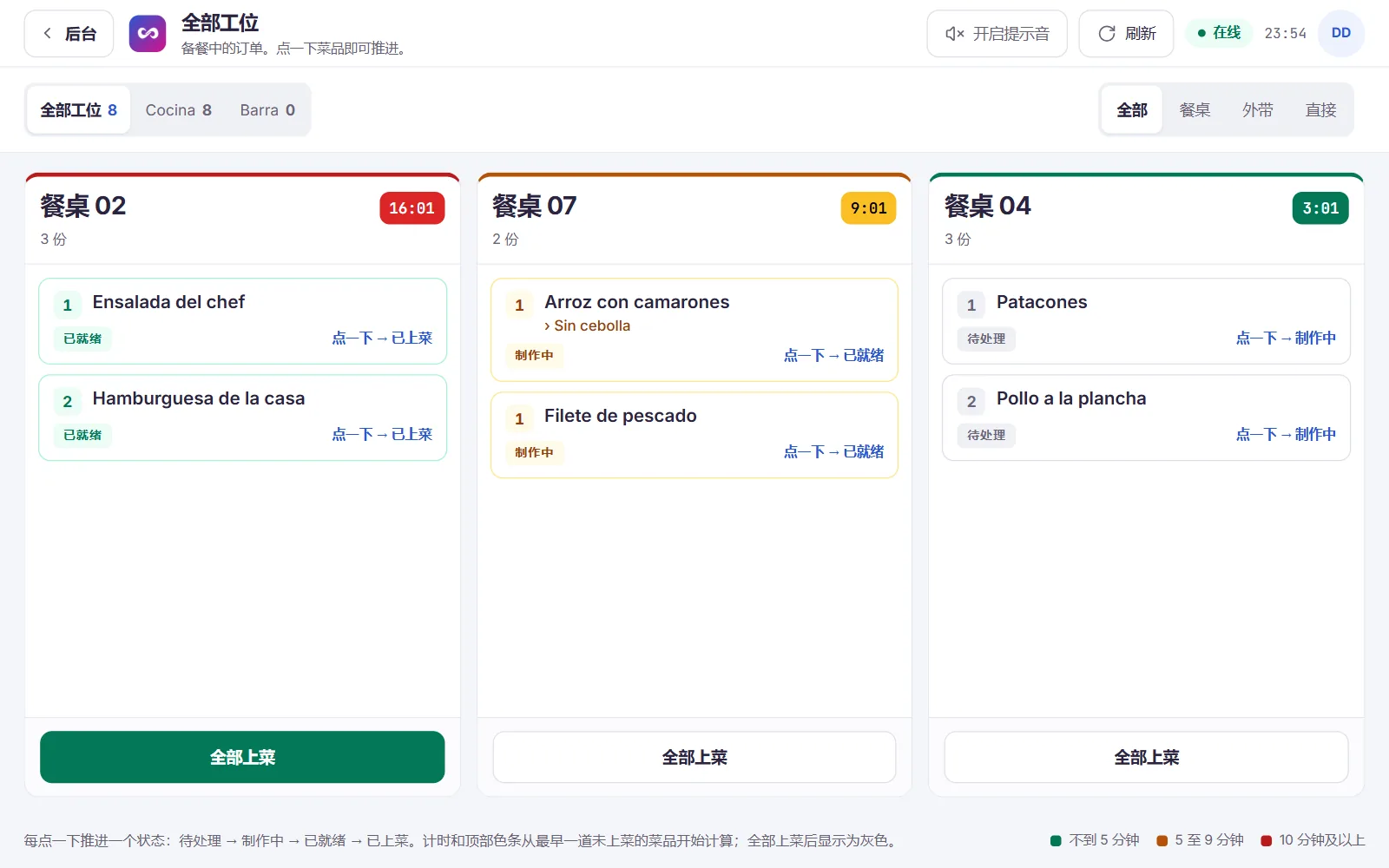Switch to the Barra station tab
The image size is (1389, 868).
pyautogui.click(x=267, y=110)
